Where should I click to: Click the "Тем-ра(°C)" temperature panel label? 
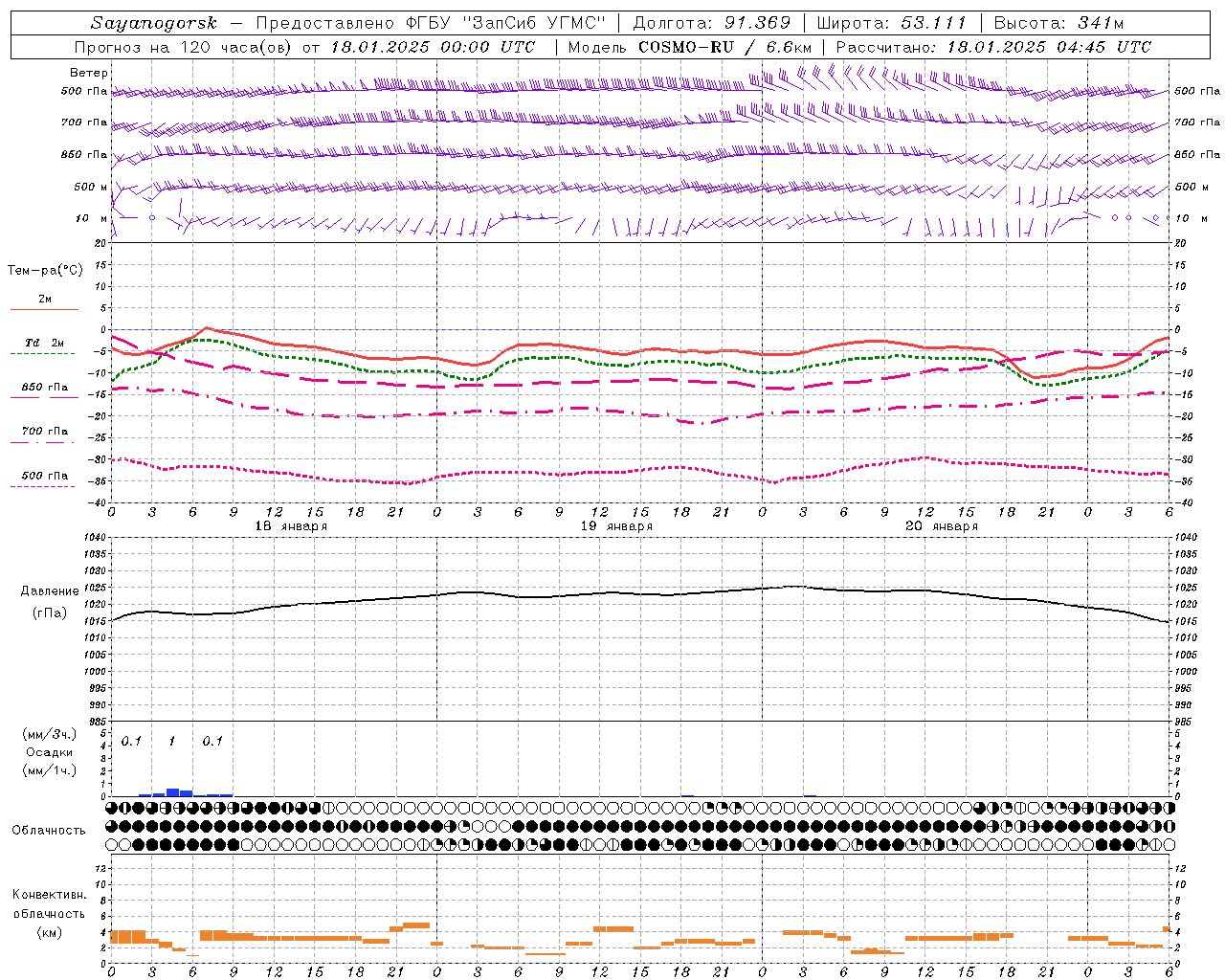point(45,271)
